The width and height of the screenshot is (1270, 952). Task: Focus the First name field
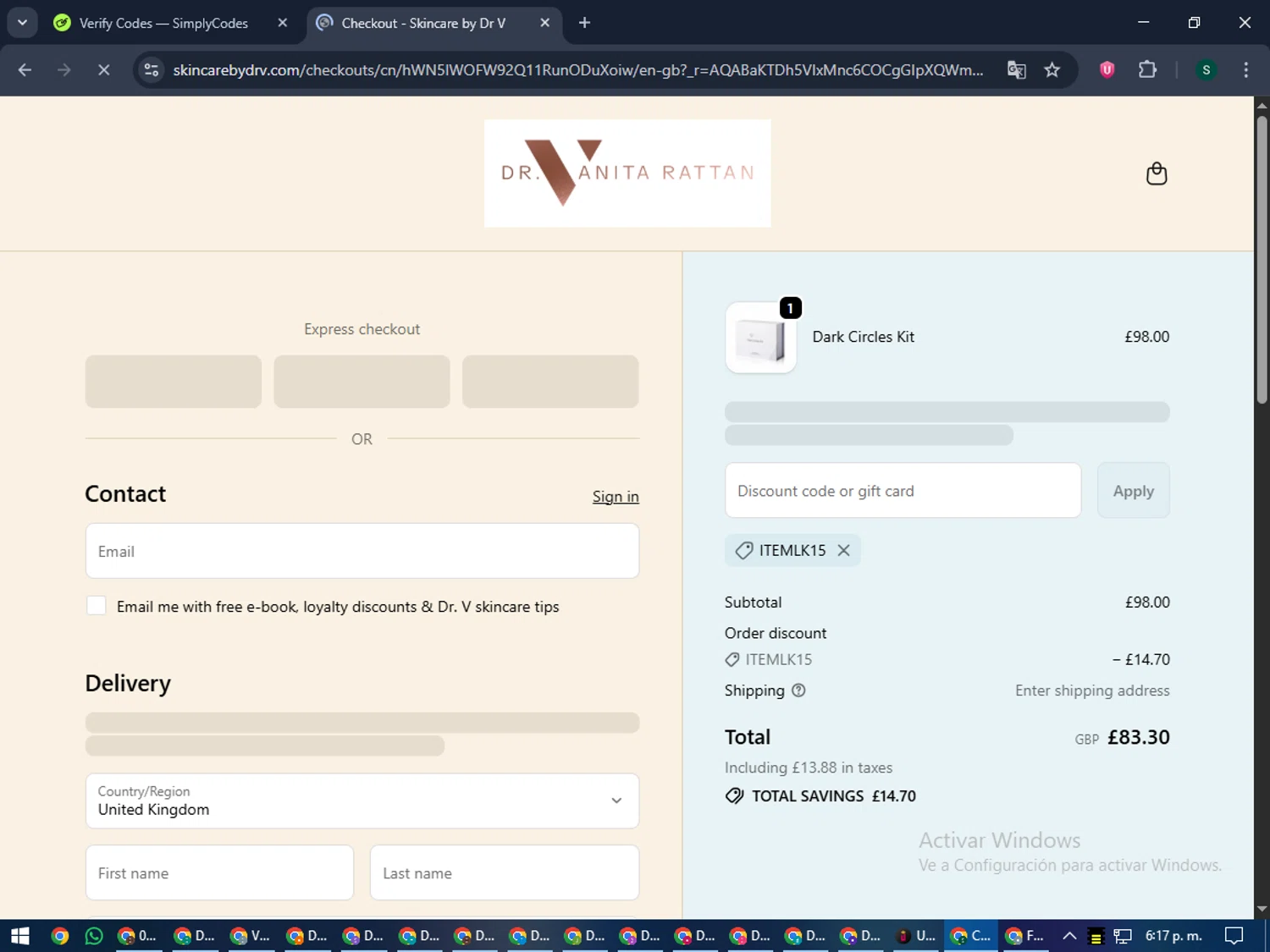(219, 872)
